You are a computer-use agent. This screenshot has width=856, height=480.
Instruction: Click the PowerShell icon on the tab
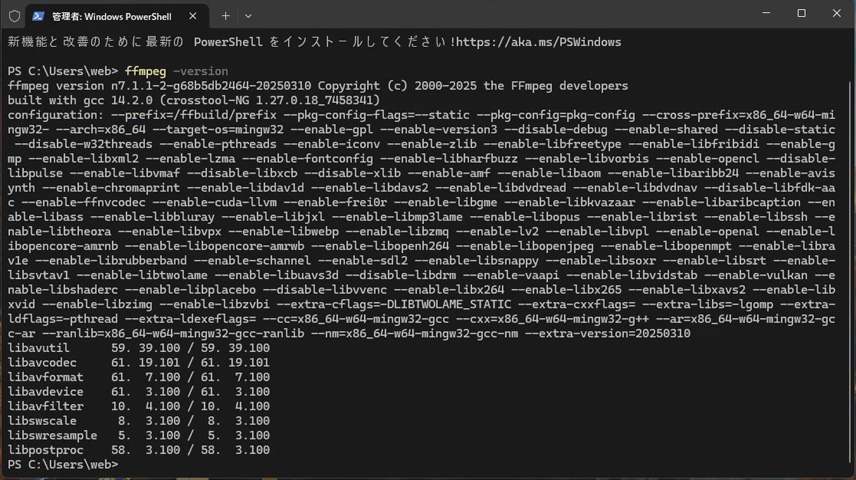tap(38, 16)
